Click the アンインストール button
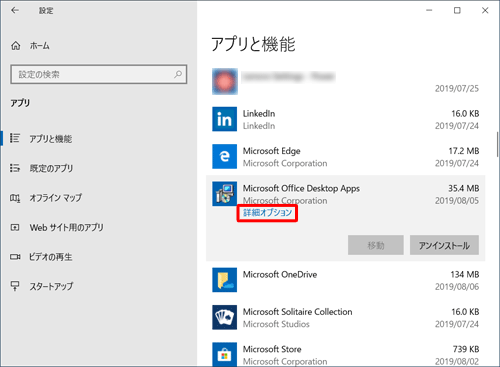Screen dimensions: 500x367 pos(444,245)
